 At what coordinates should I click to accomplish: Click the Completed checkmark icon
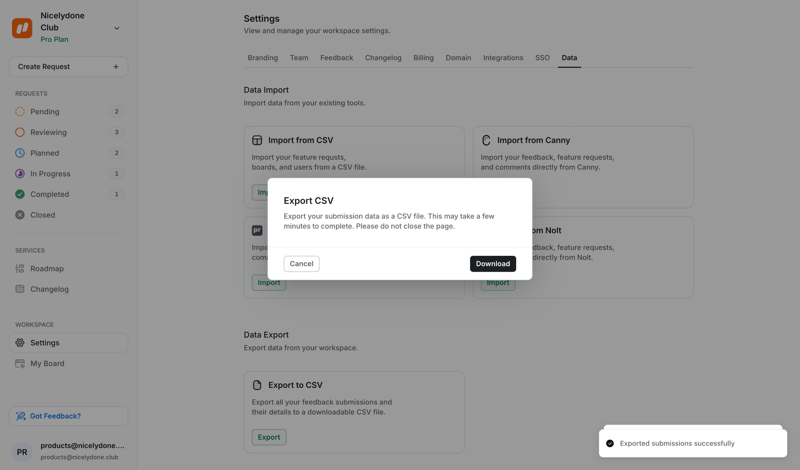(20, 194)
